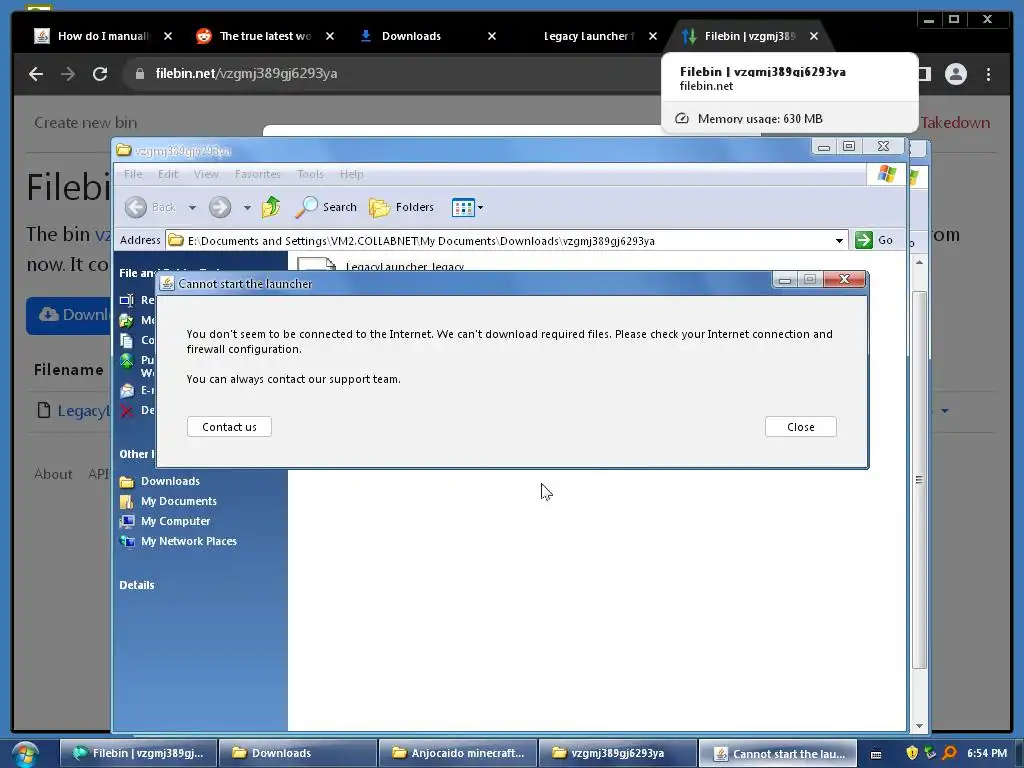
Task: Switch to Anjocaido minecraft taskbar button
Action: coord(458,753)
